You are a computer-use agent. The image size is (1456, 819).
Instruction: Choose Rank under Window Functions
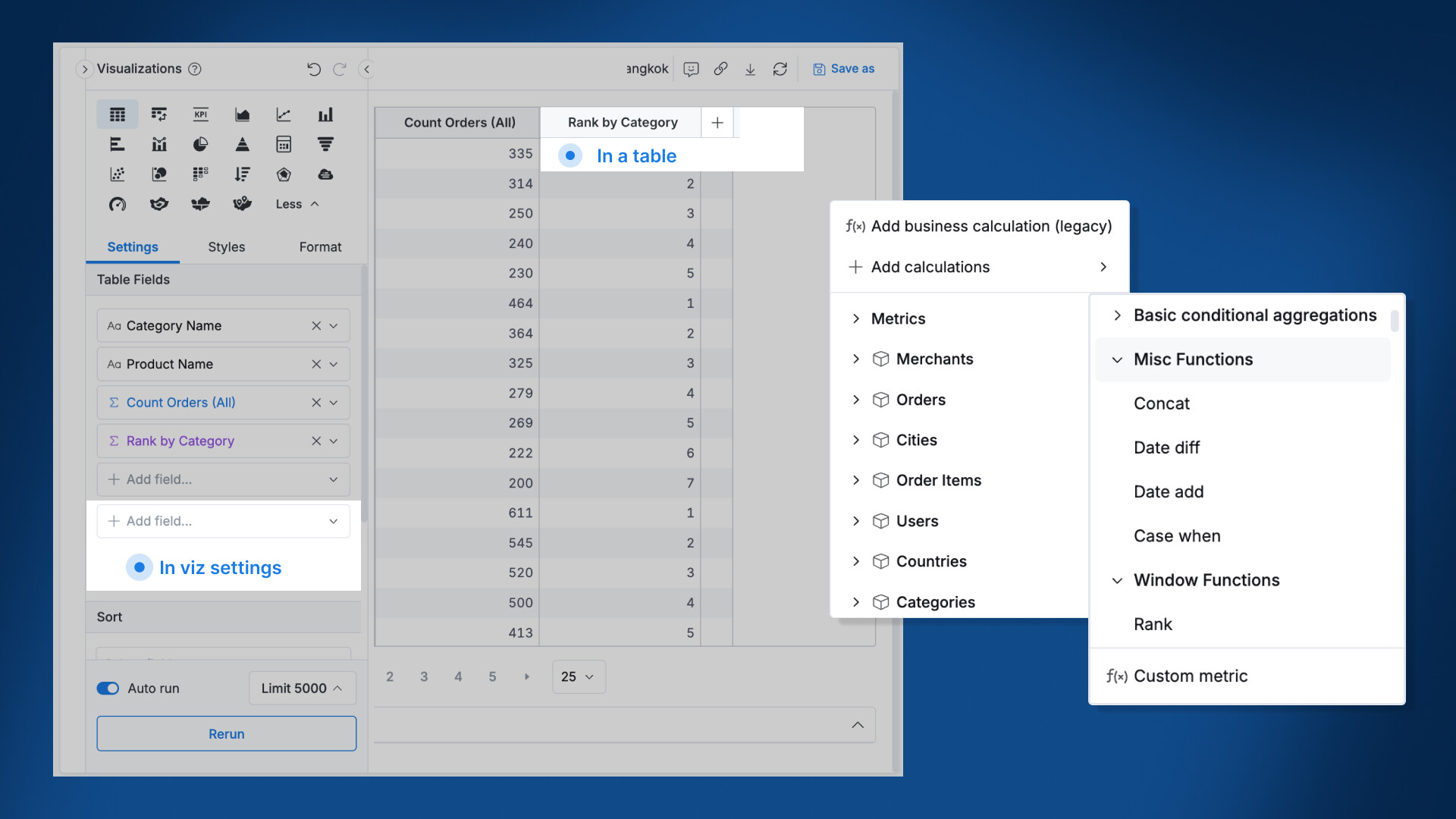(x=1153, y=624)
